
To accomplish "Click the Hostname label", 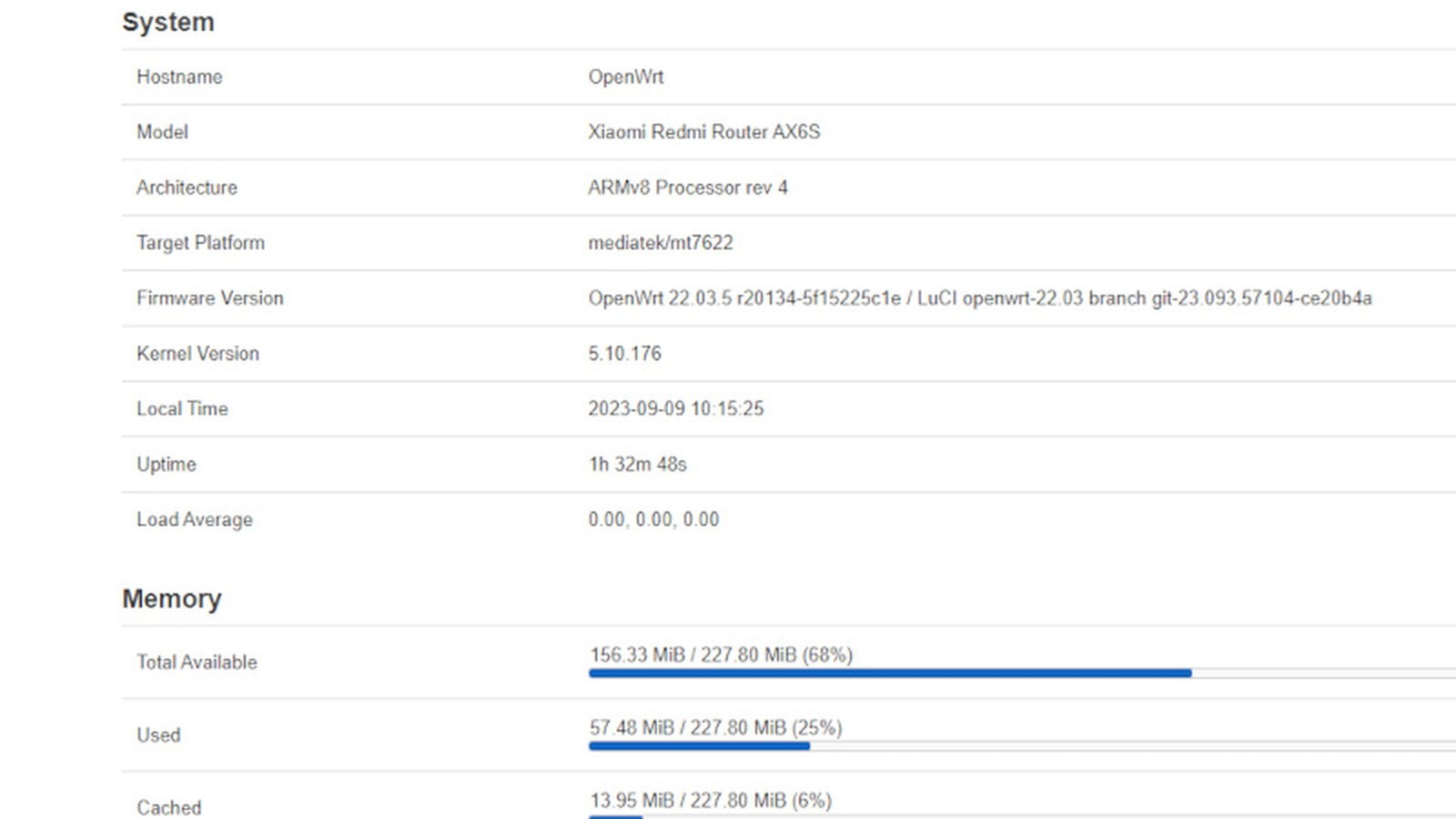I will click(x=179, y=76).
